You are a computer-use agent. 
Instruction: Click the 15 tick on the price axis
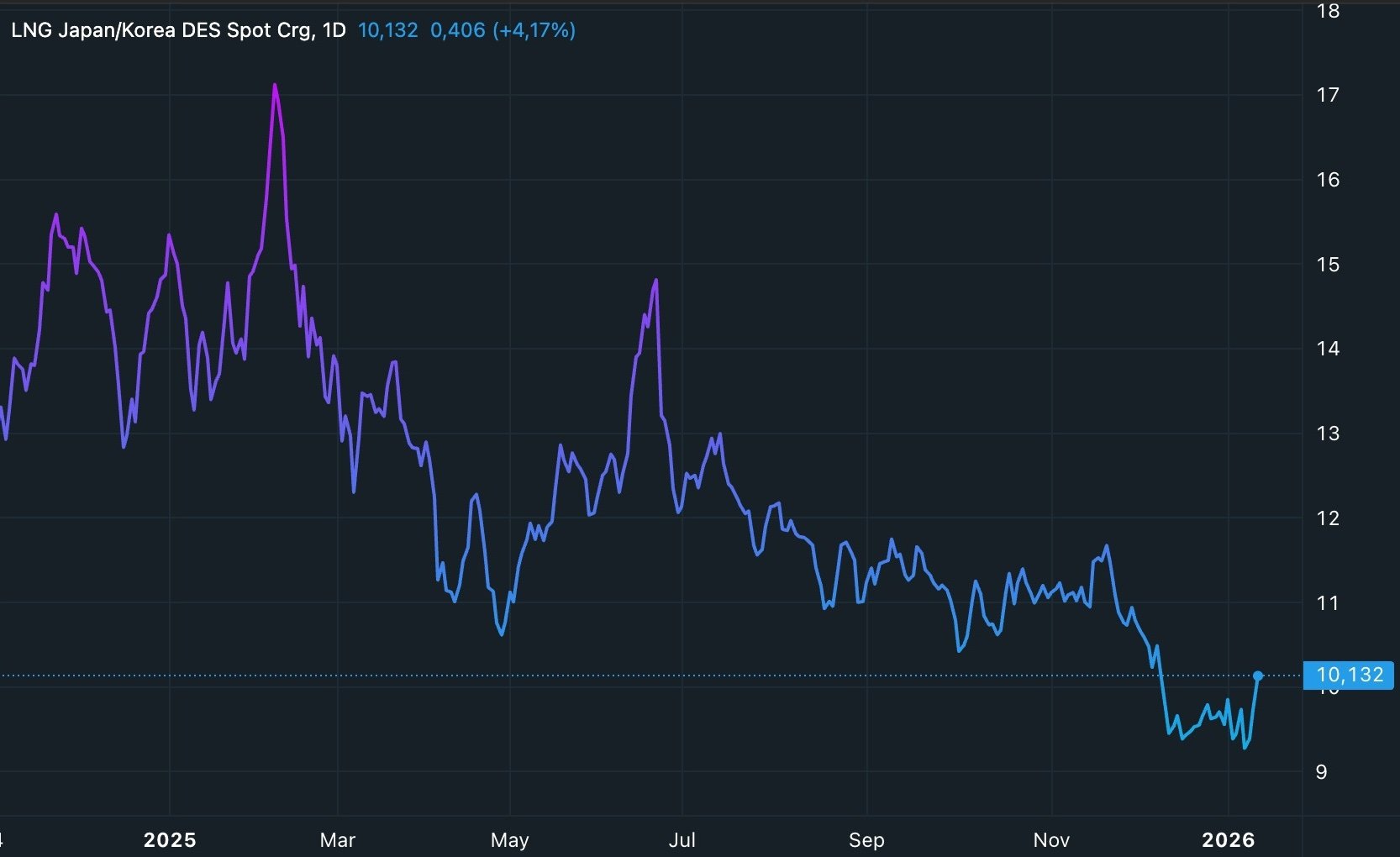click(x=1328, y=264)
